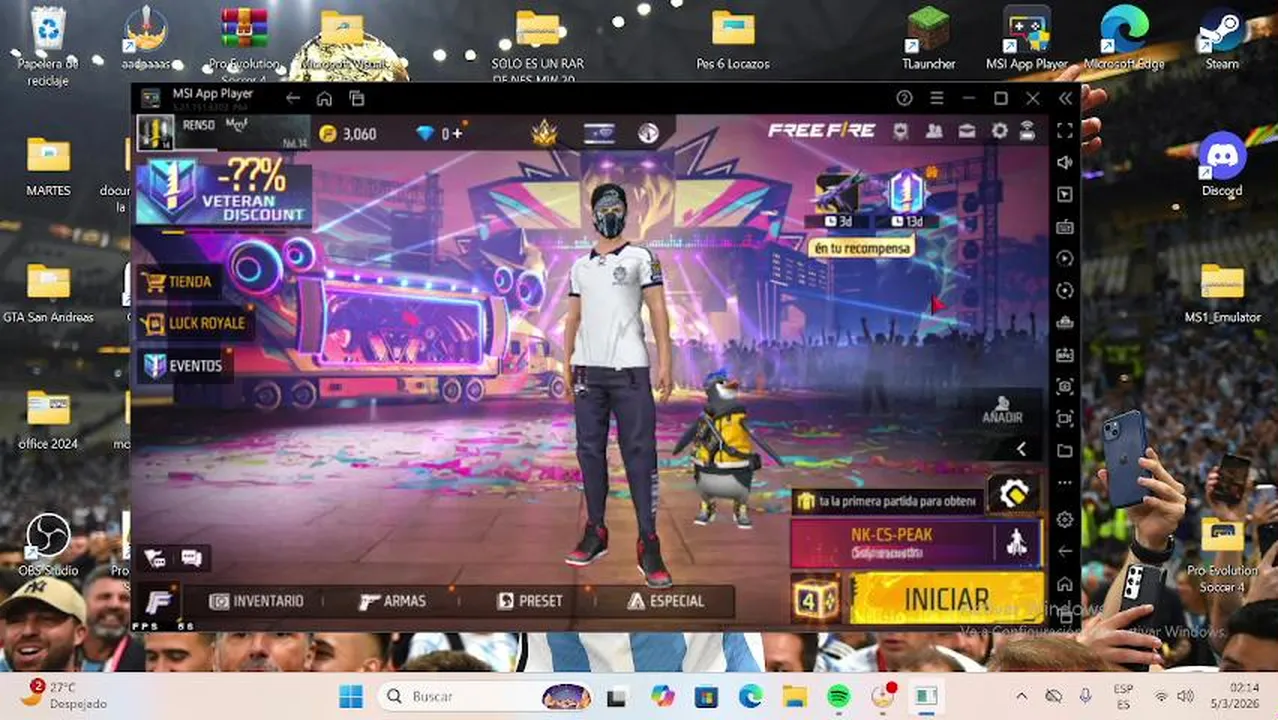Toggle fullscreen in MSI App Player sidebar
Viewport: 1278px width, 720px height.
(1065, 130)
